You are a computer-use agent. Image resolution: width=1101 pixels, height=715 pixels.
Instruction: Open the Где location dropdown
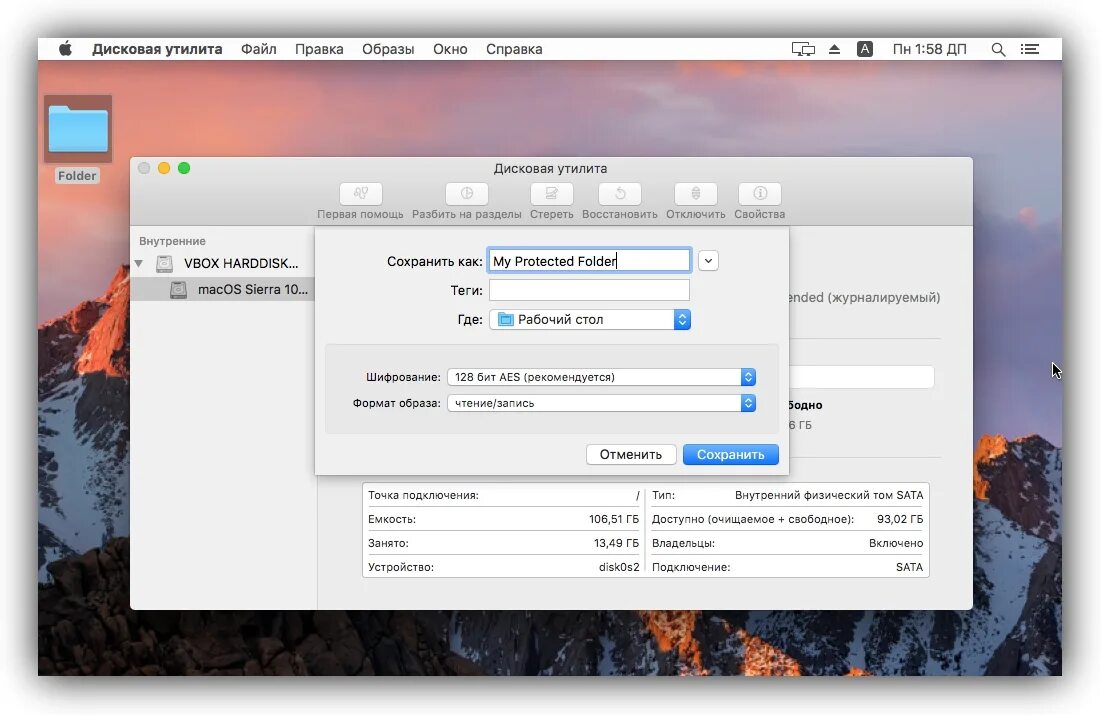click(590, 320)
